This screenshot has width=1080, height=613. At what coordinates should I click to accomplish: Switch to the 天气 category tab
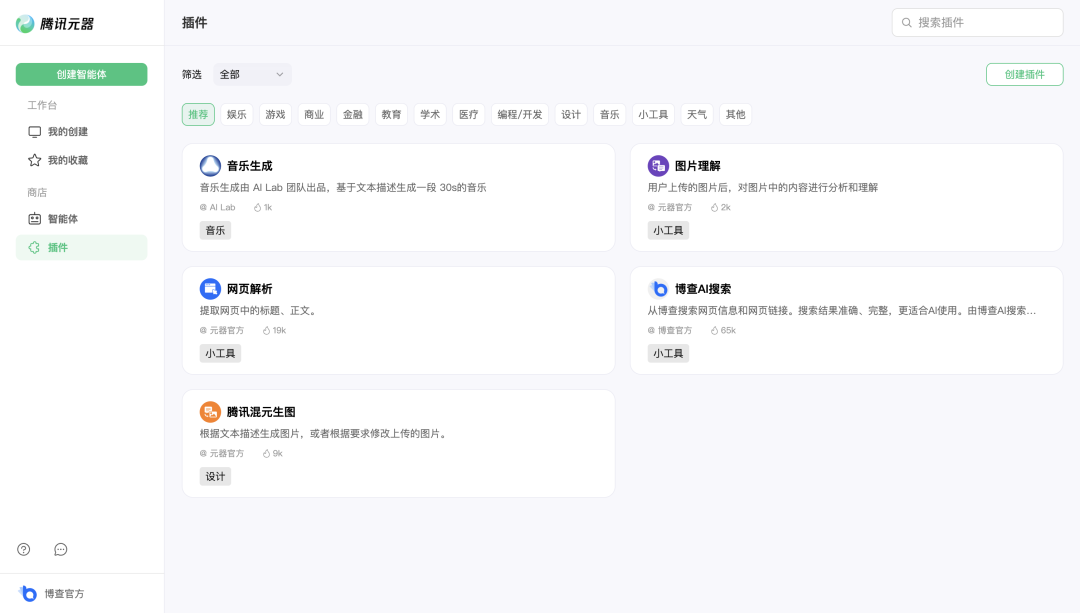[697, 114]
